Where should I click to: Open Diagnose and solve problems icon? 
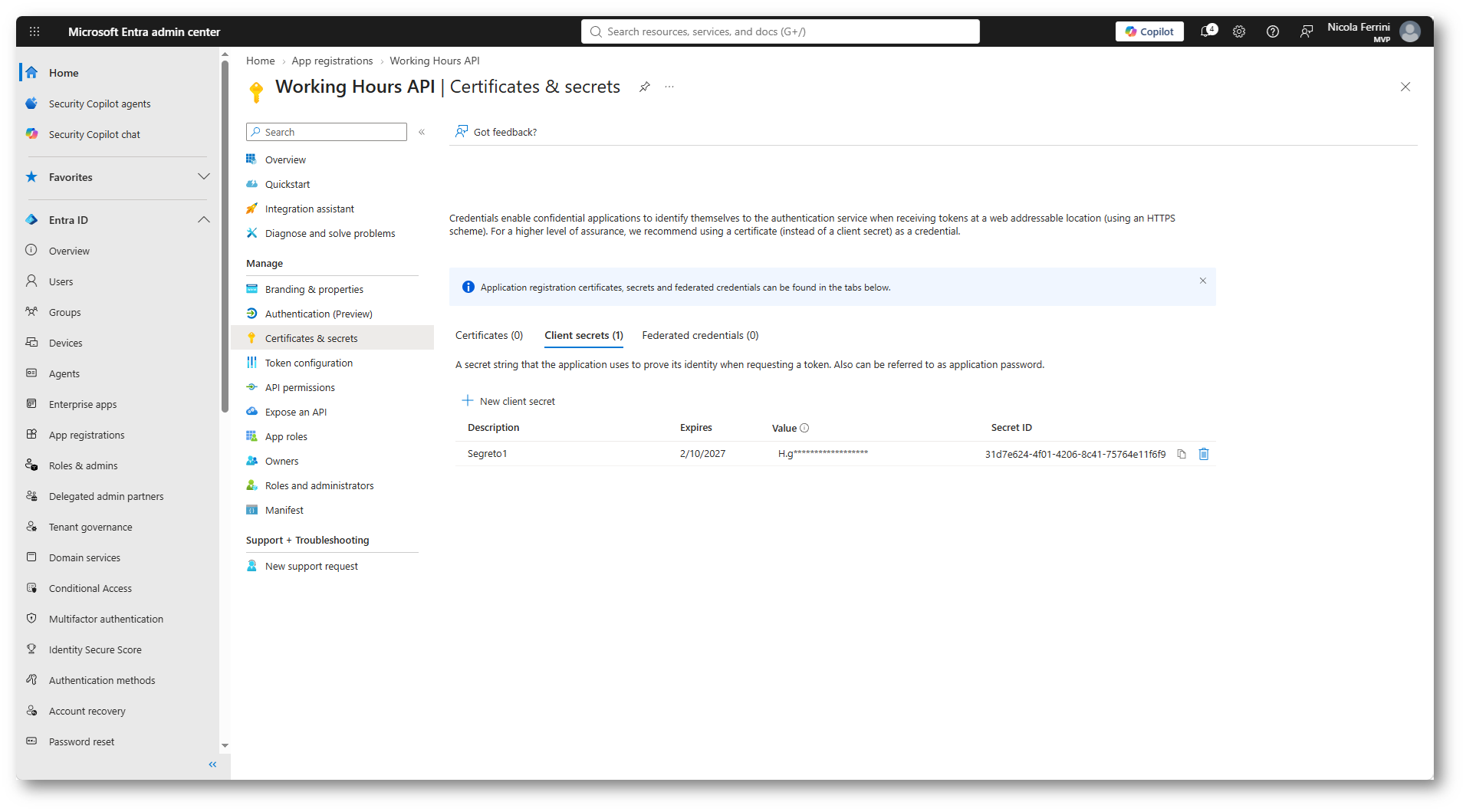pos(251,233)
